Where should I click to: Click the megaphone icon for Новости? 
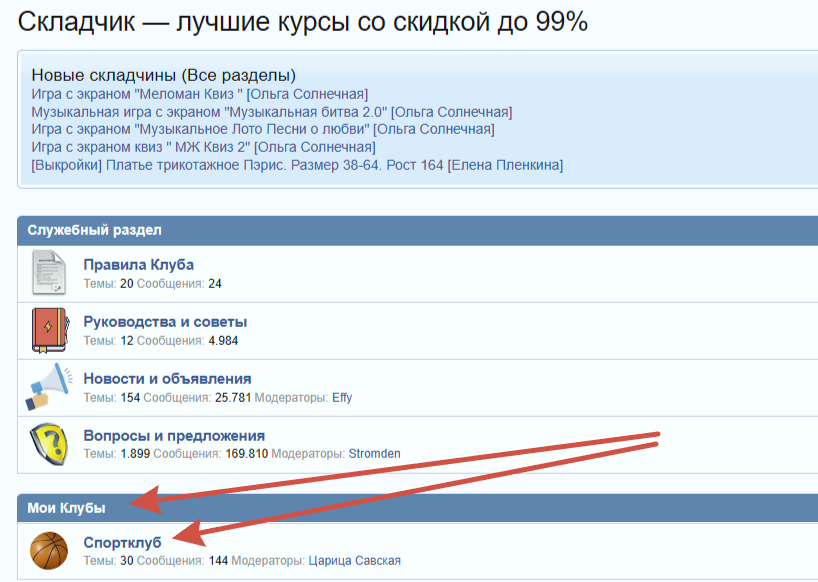tap(48, 387)
